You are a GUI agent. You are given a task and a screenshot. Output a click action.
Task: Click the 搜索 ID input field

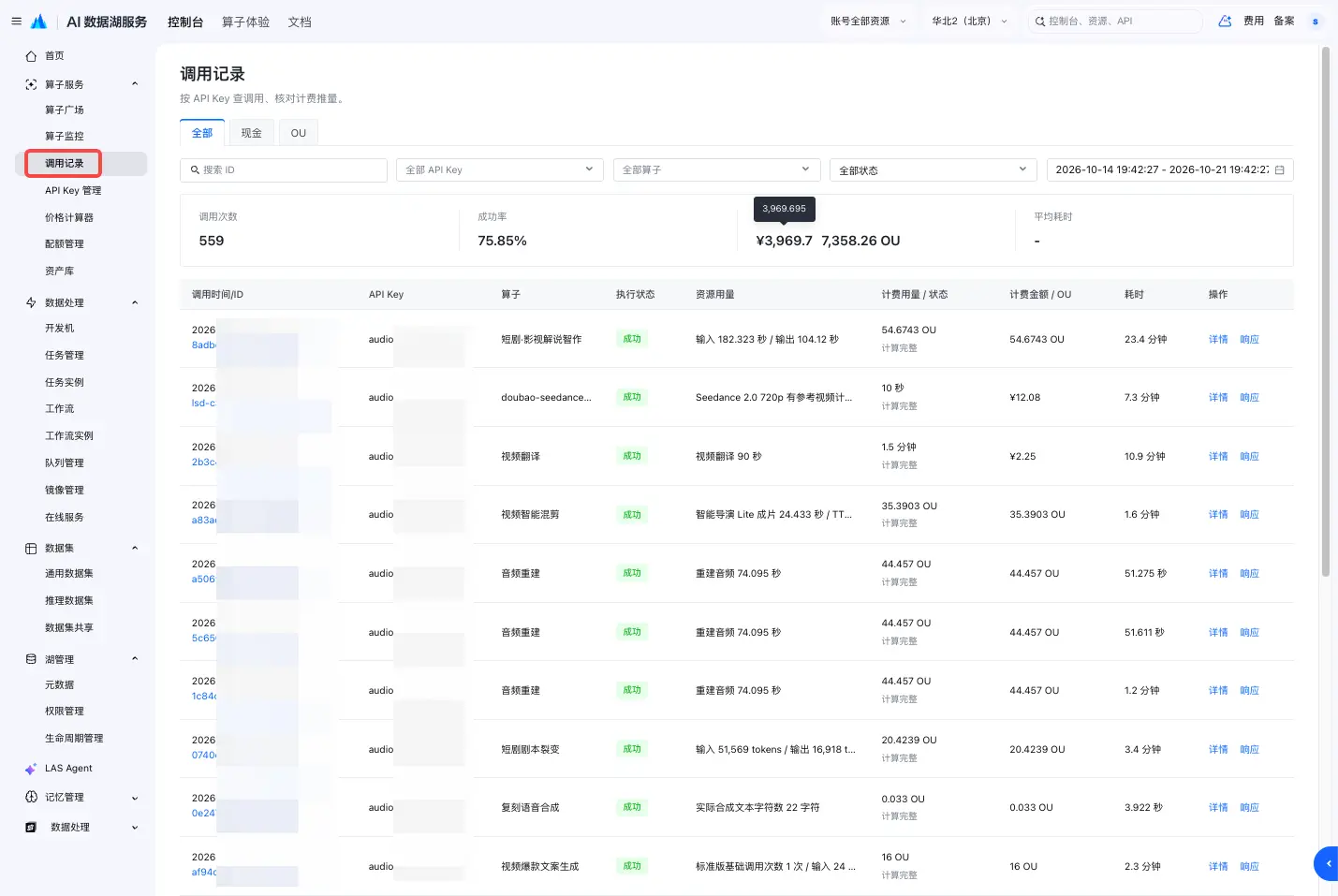[284, 169]
